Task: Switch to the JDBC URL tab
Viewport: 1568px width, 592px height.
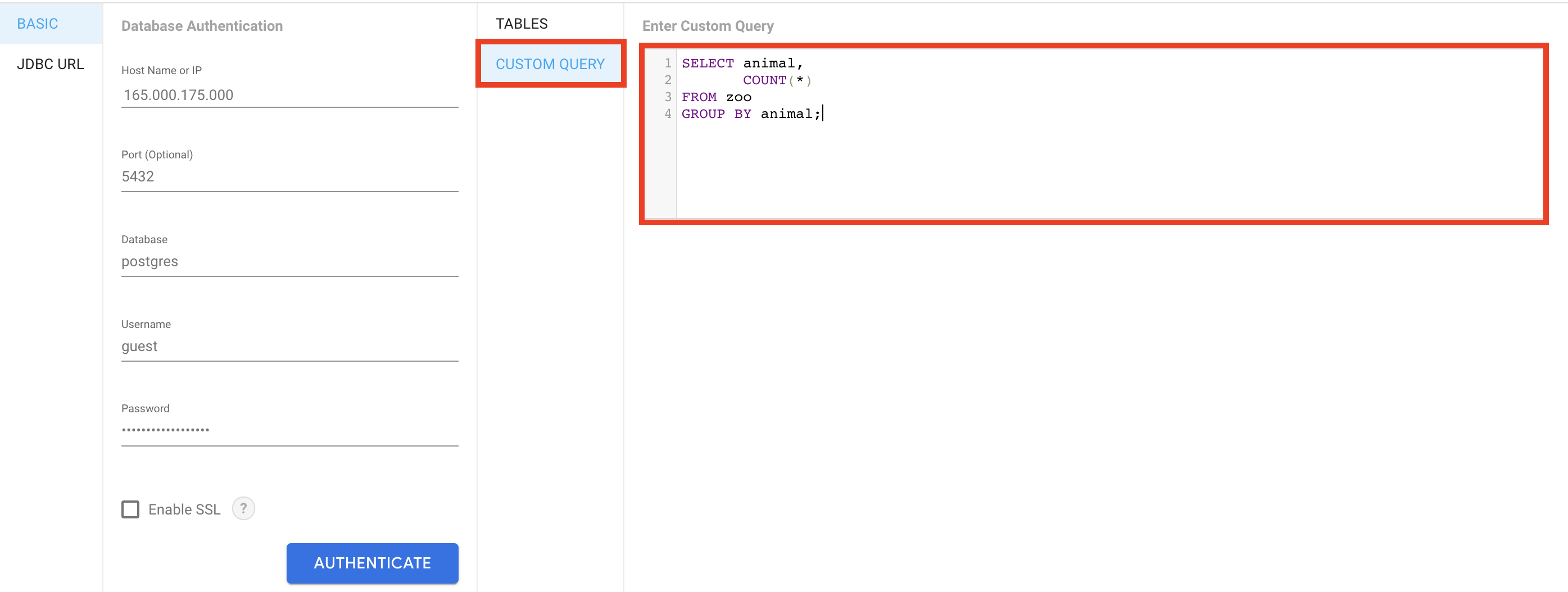Action: [x=51, y=64]
